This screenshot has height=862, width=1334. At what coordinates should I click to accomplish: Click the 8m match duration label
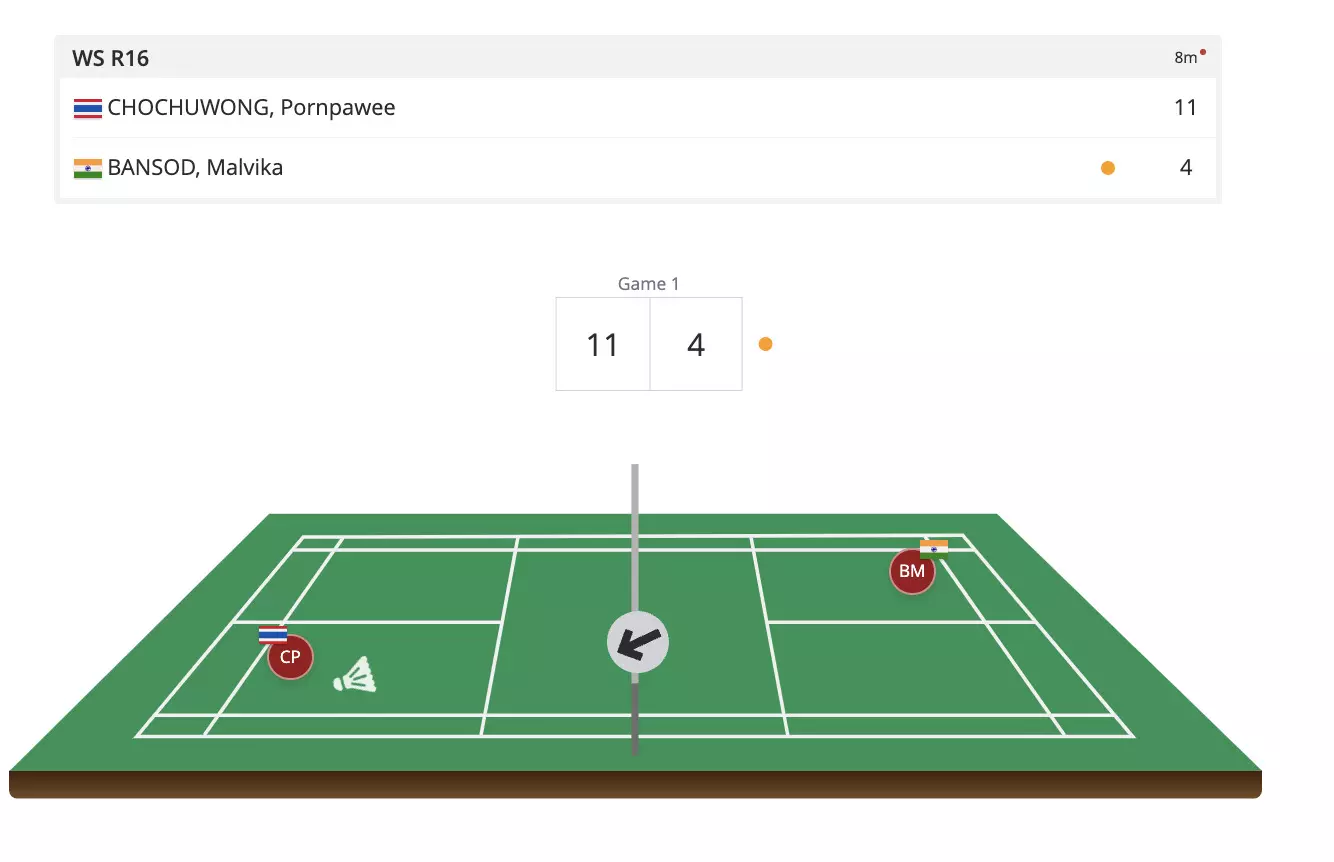point(1185,58)
